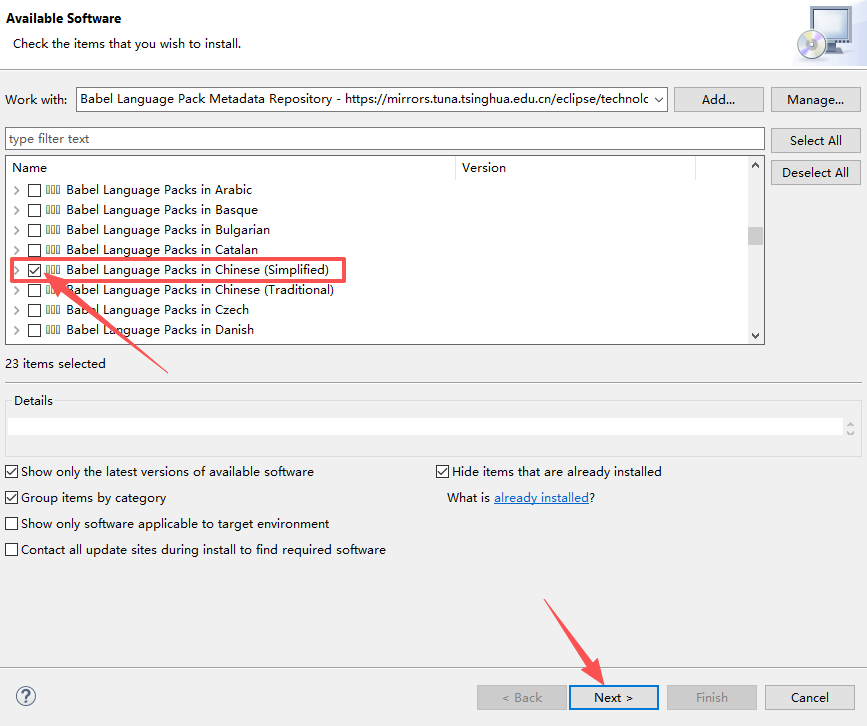The width and height of the screenshot is (867, 726).
Task: Click the Arabic language pack category icon
Action: (x=53, y=190)
